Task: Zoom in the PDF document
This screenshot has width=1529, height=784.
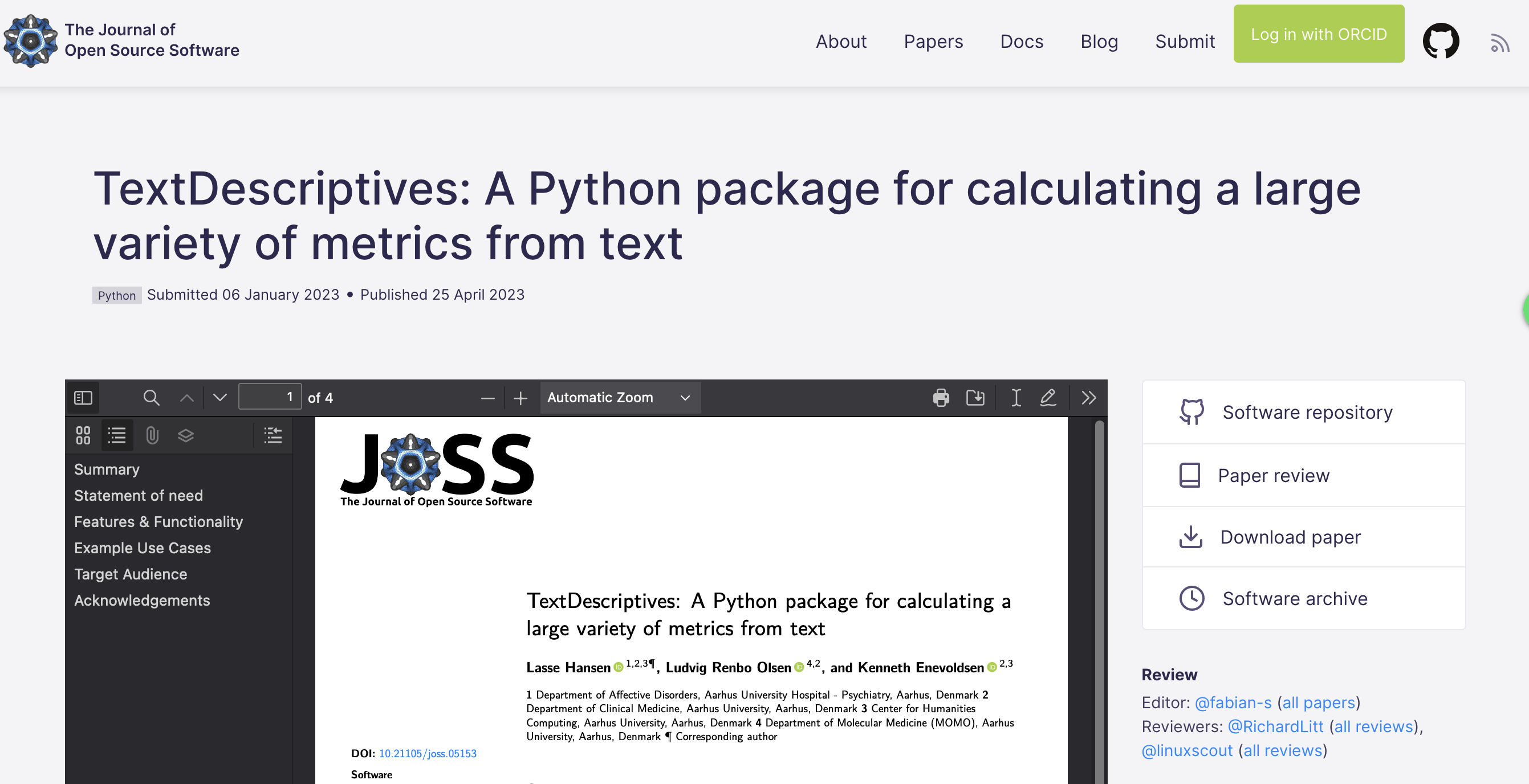Action: tap(520, 398)
